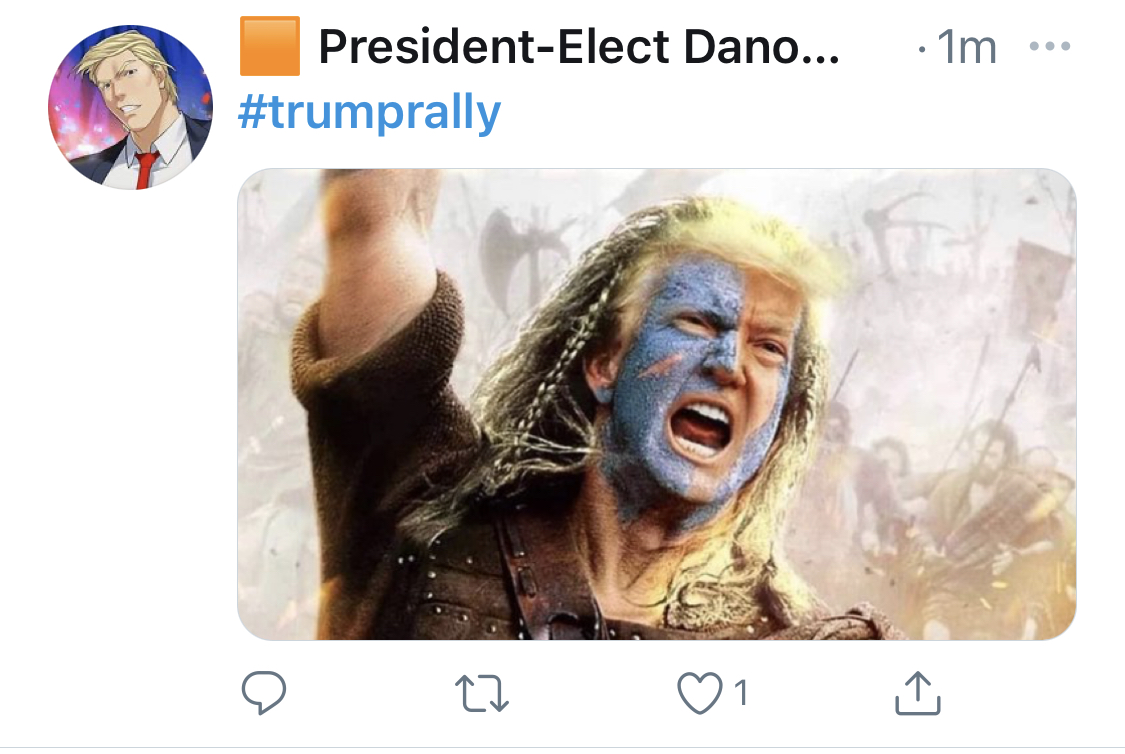This screenshot has height=754, width=1125.
Task: Open the President-Elect Dano... profile name
Action: pyautogui.click(x=578, y=47)
